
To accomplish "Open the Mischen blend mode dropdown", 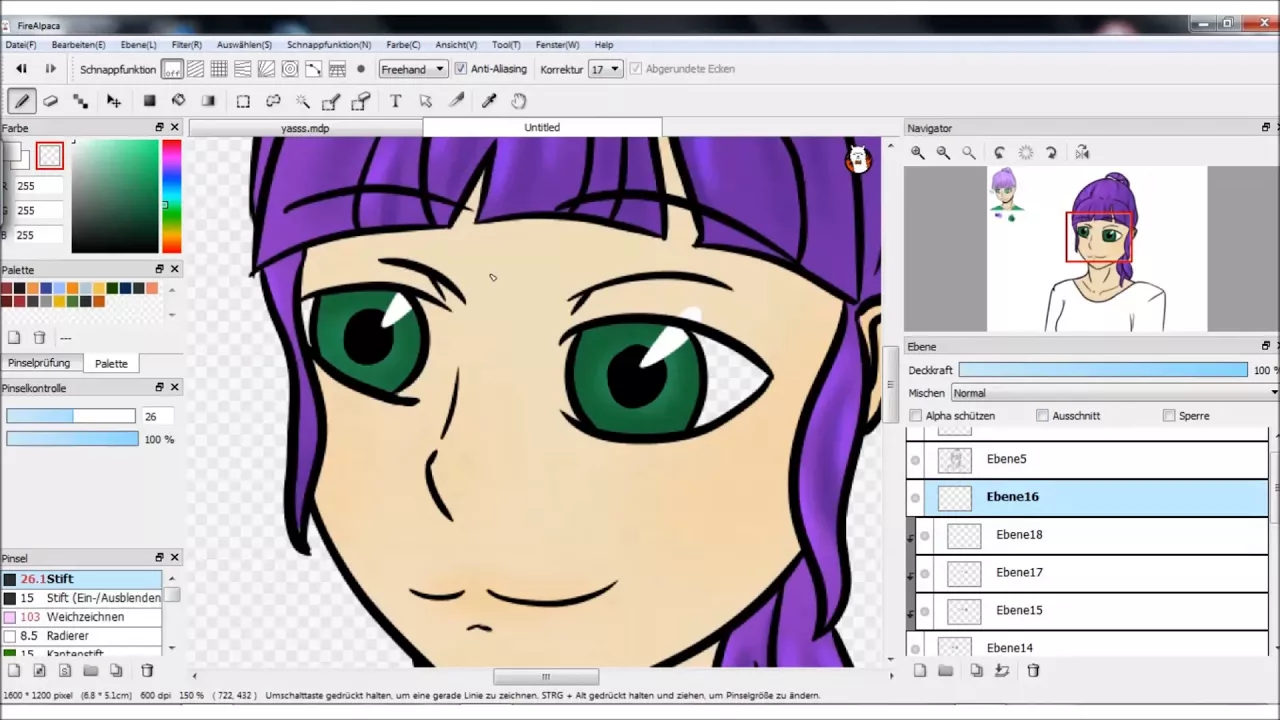I will coord(1115,393).
